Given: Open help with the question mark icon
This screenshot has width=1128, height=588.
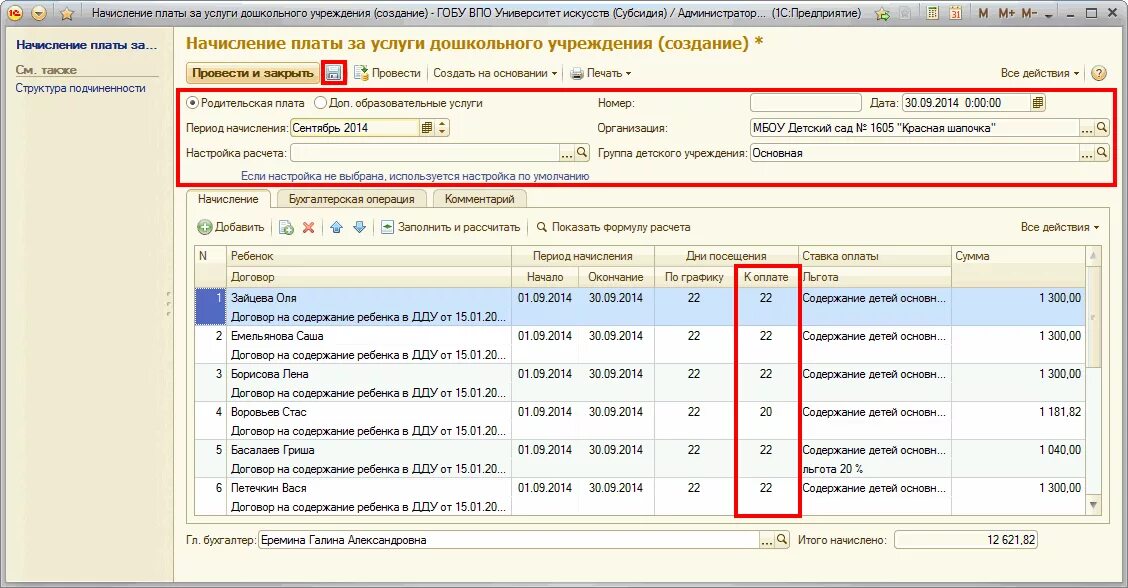Looking at the screenshot, I should pyautogui.click(x=1099, y=73).
